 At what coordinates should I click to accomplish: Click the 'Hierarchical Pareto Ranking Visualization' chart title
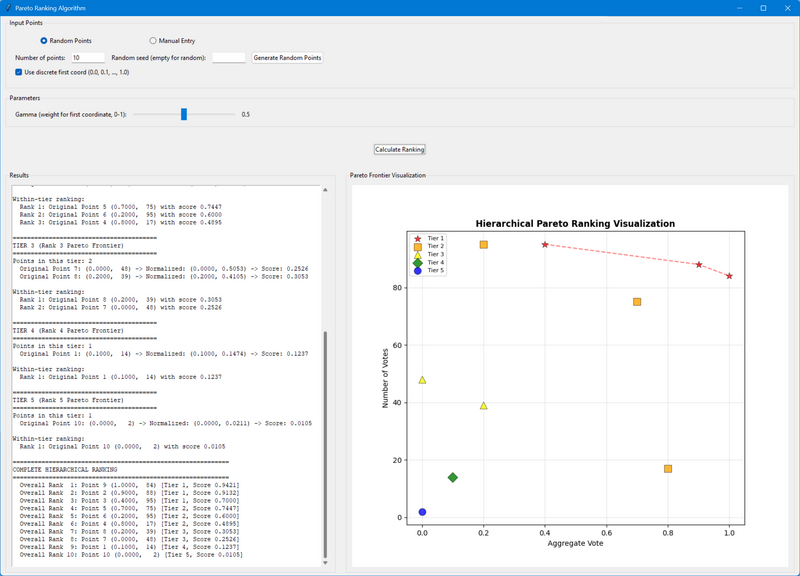575,223
